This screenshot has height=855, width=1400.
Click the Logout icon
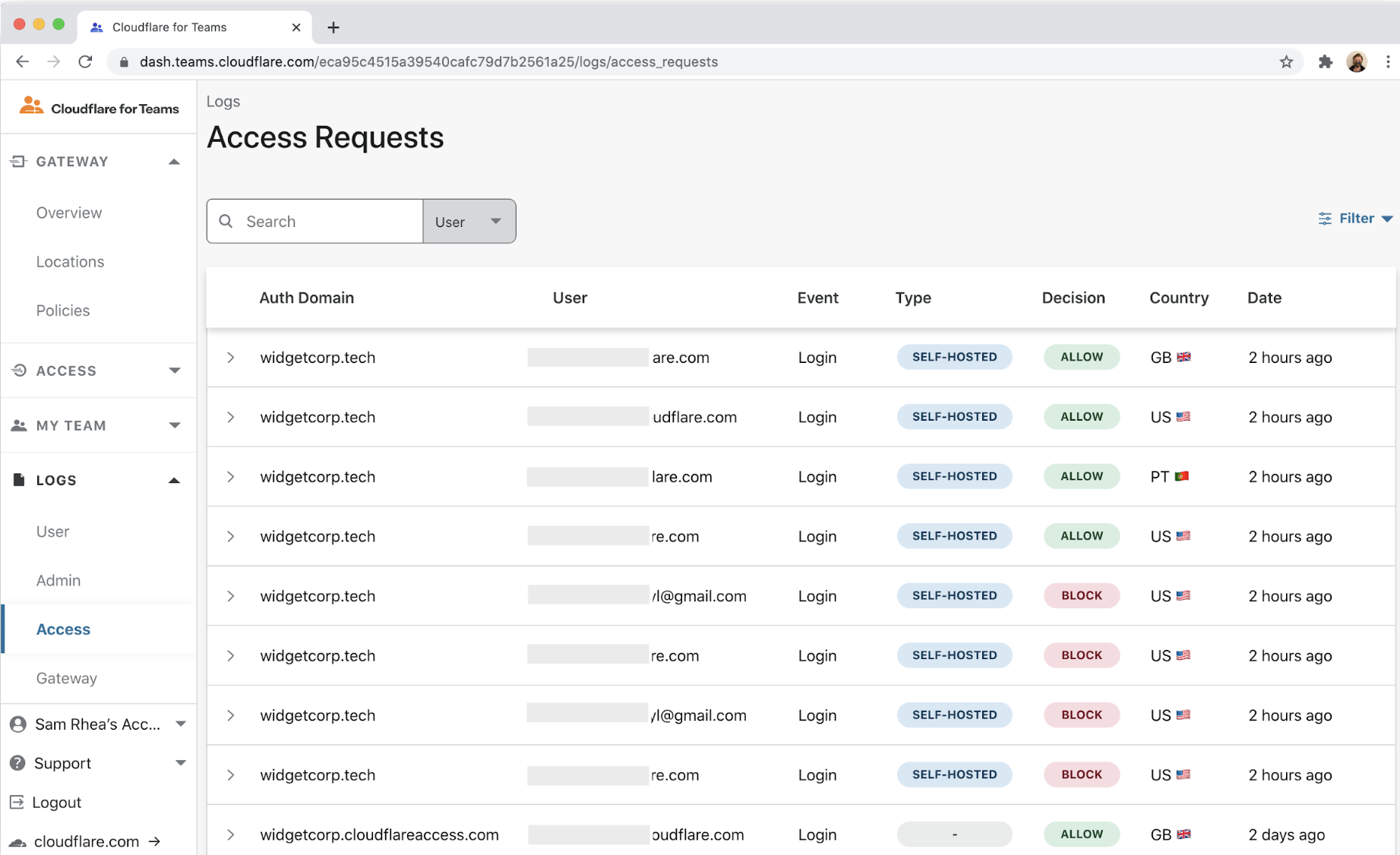click(x=17, y=802)
